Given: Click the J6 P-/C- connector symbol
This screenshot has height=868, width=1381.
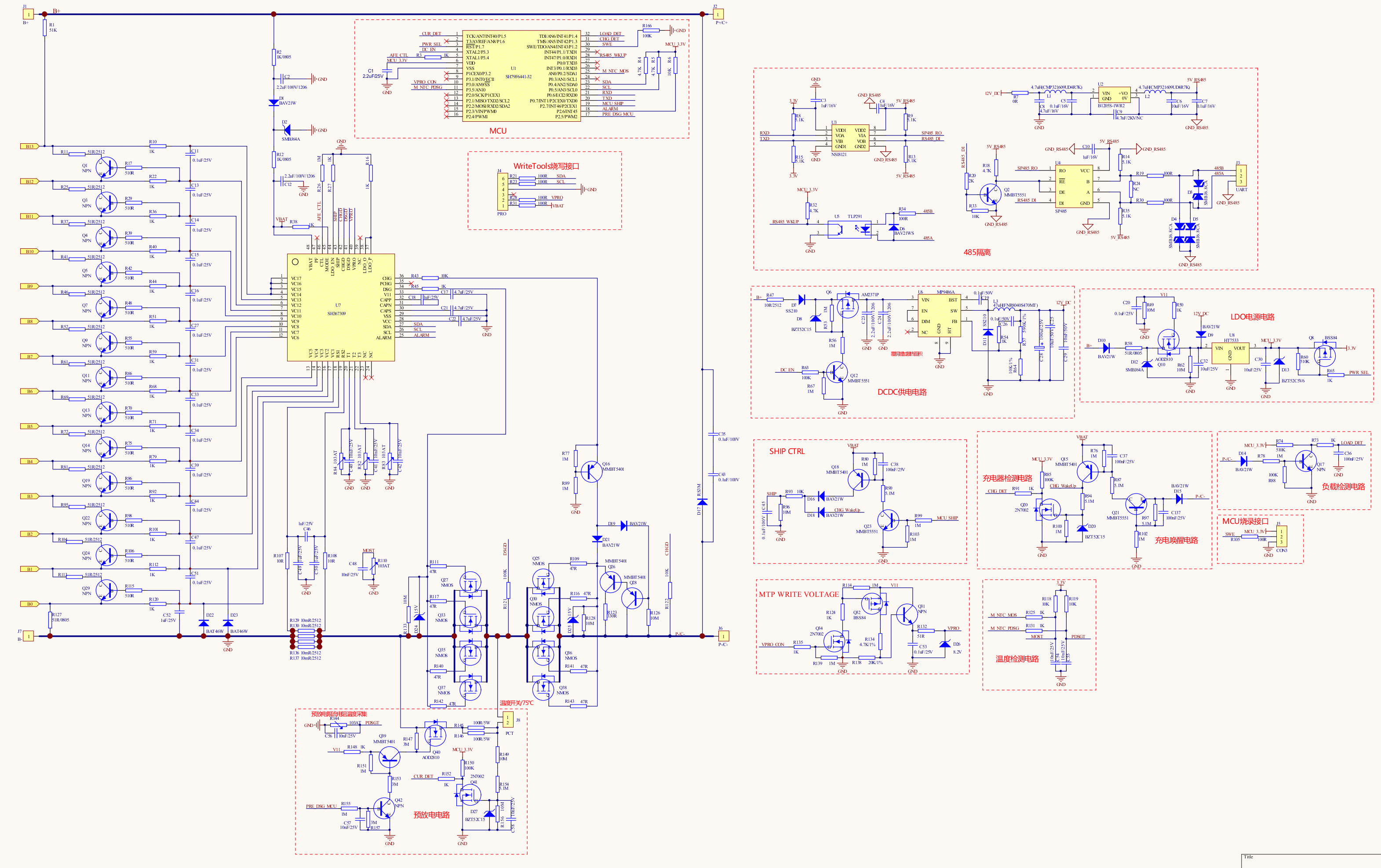Looking at the screenshot, I should [723, 636].
